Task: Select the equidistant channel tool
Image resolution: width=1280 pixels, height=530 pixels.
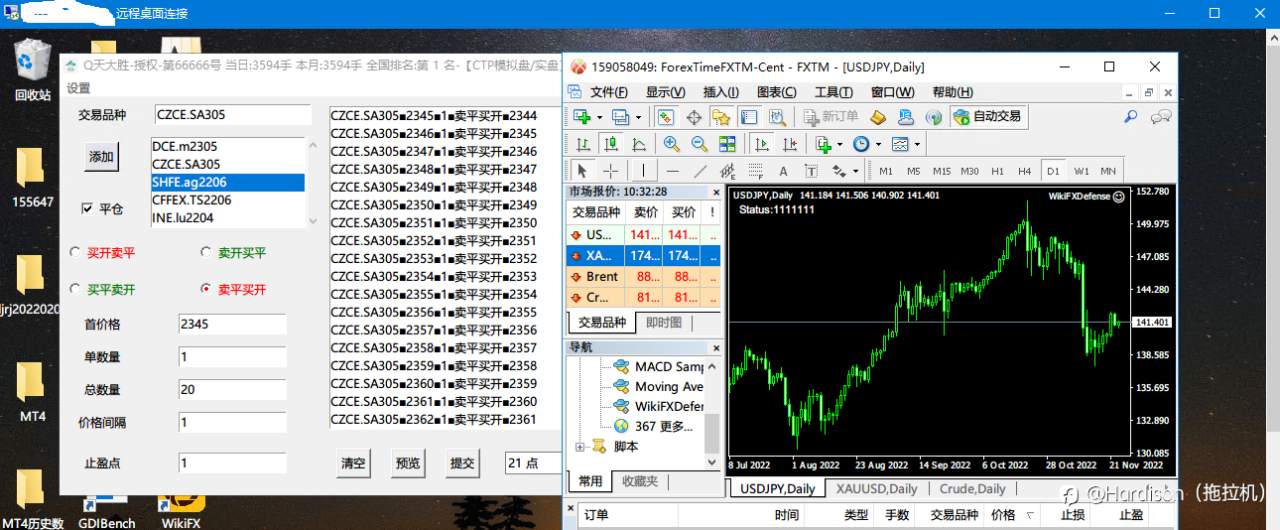Action: click(x=728, y=171)
